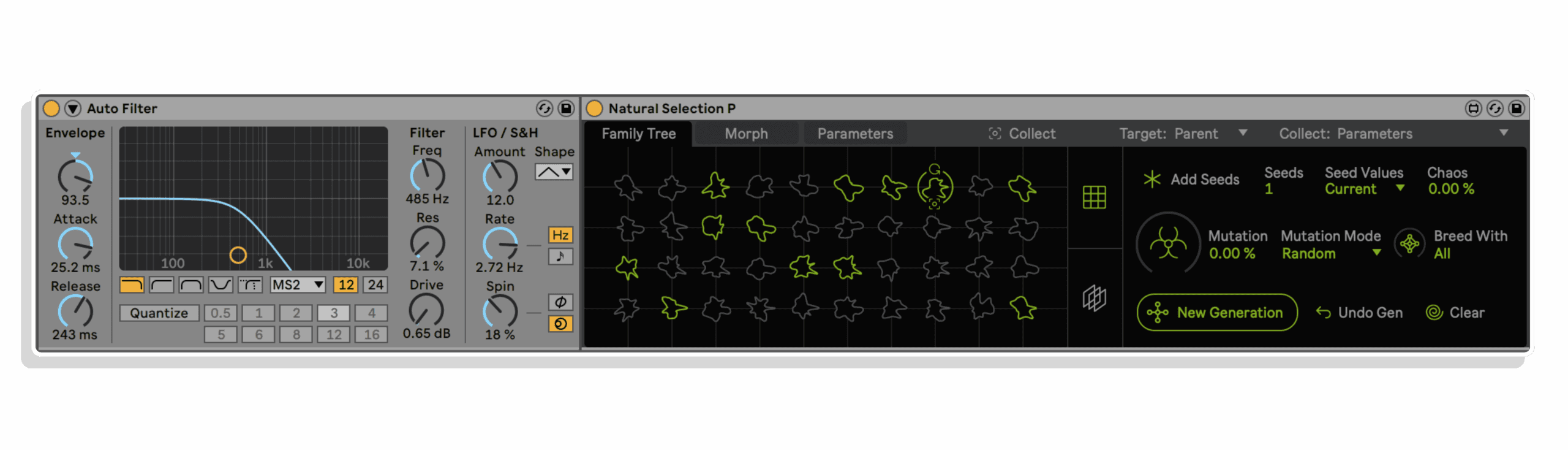Select the 24 dB filter slope

pyautogui.click(x=375, y=284)
